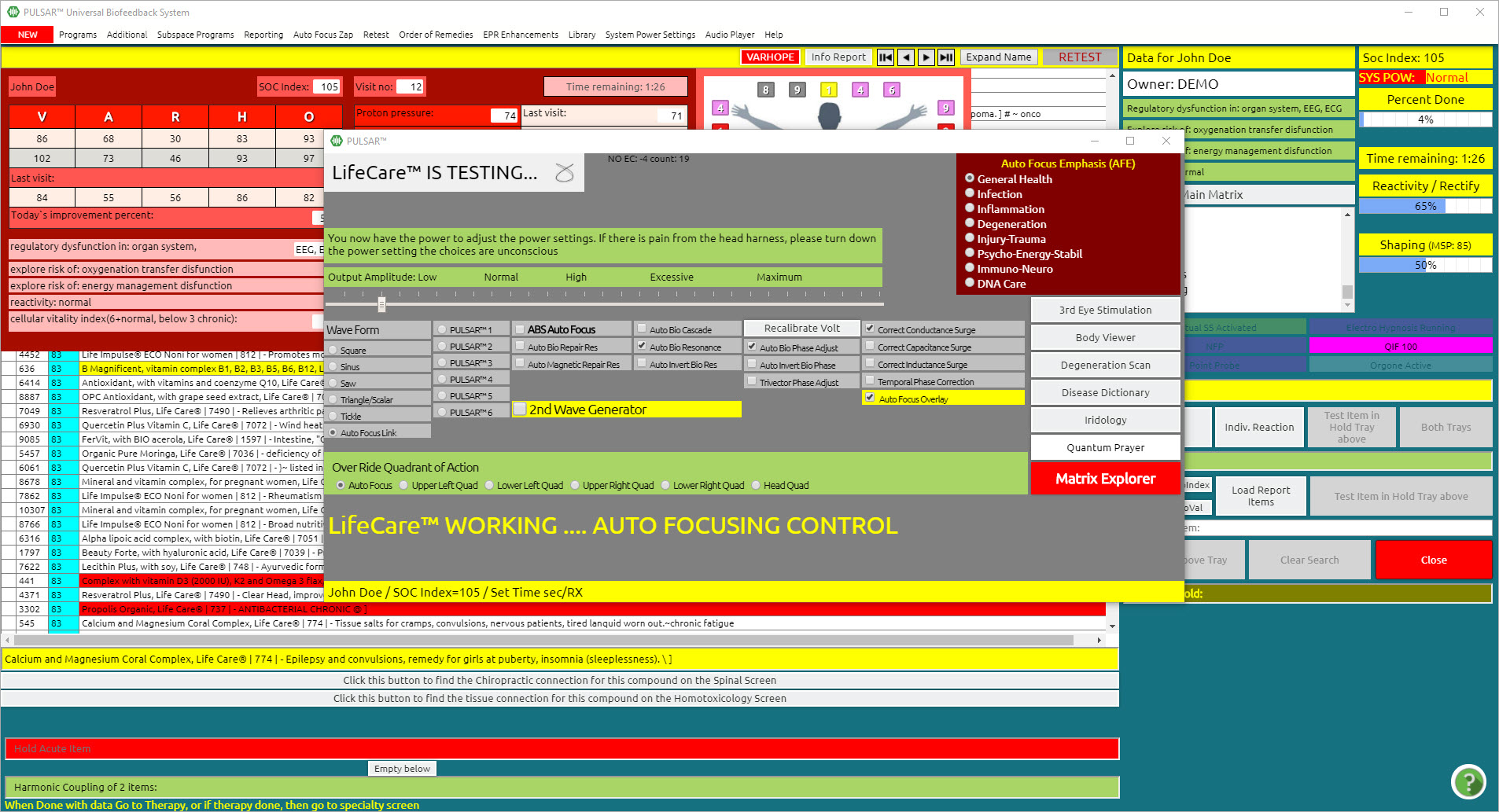Click the skip-to-first record arrow icon
This screenshot has width=1499, height=812.
tap(886, 57)
